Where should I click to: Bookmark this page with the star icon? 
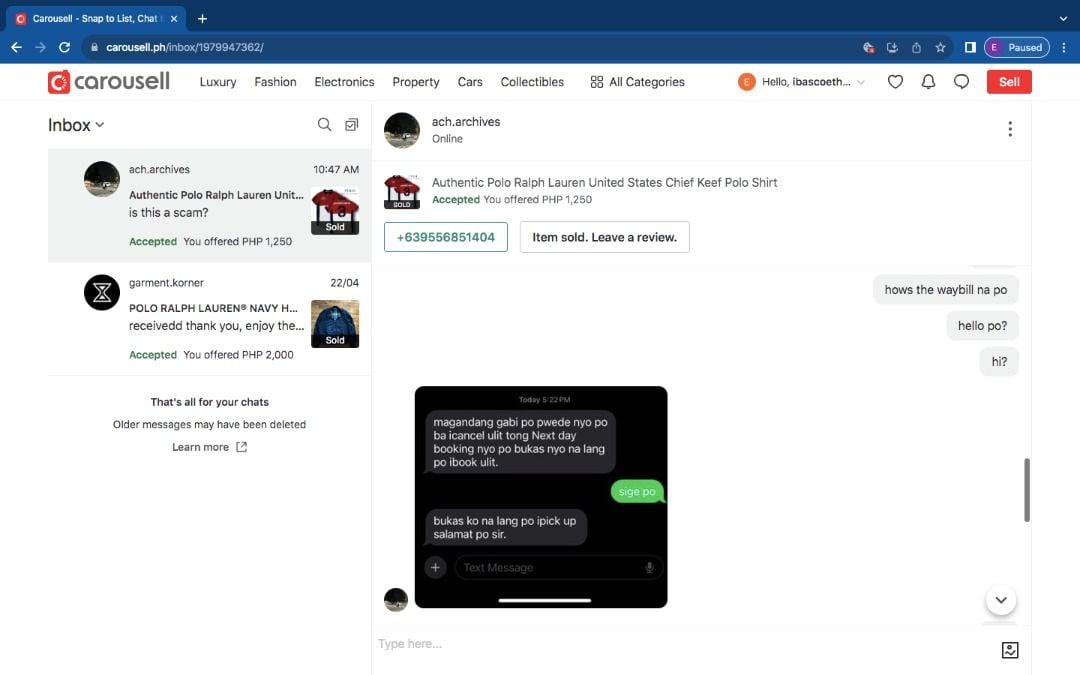point(940,48)
